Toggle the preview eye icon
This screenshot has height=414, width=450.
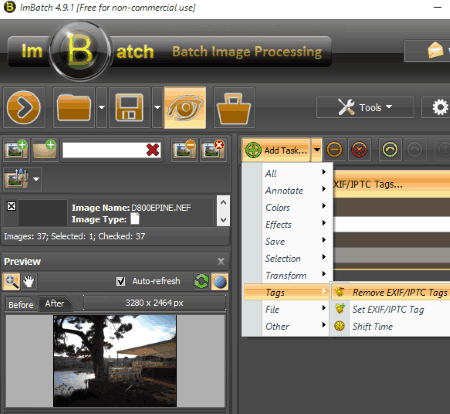(185, 107)
